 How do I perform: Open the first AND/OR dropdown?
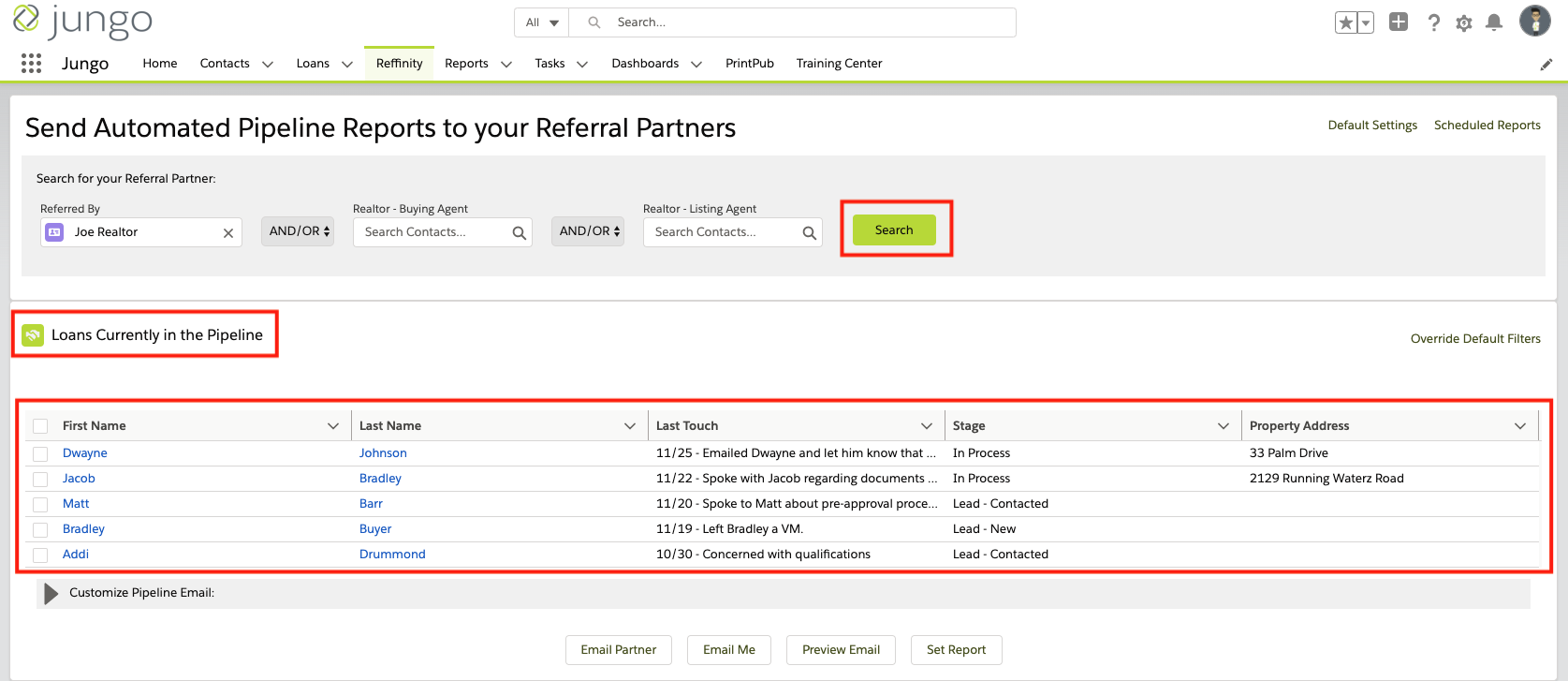click(299, 231)
